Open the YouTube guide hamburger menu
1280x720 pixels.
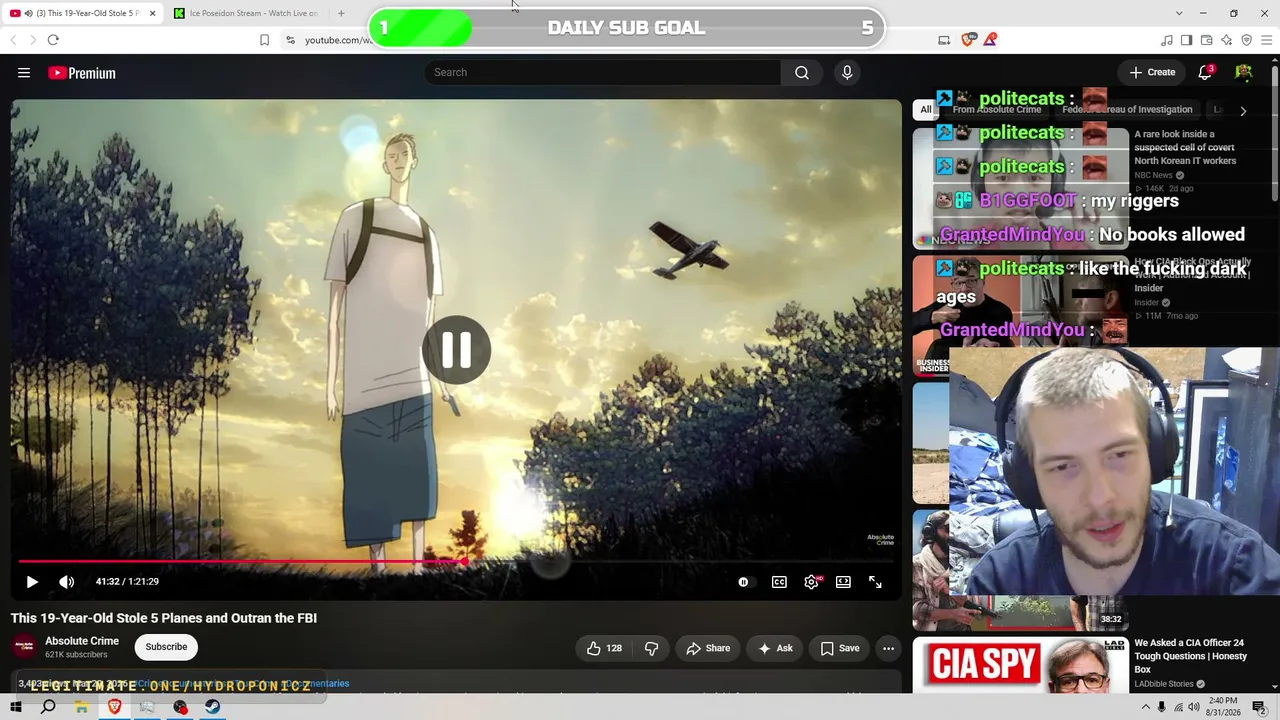pyautogui.click(x=24, y=73)
